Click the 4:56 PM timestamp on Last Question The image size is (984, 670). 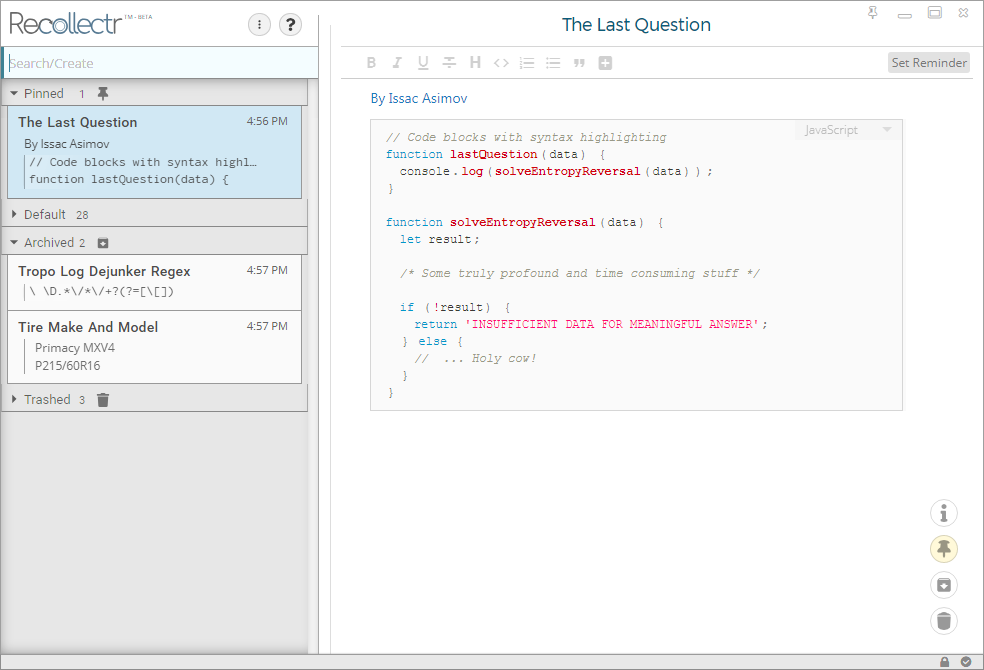267,121
